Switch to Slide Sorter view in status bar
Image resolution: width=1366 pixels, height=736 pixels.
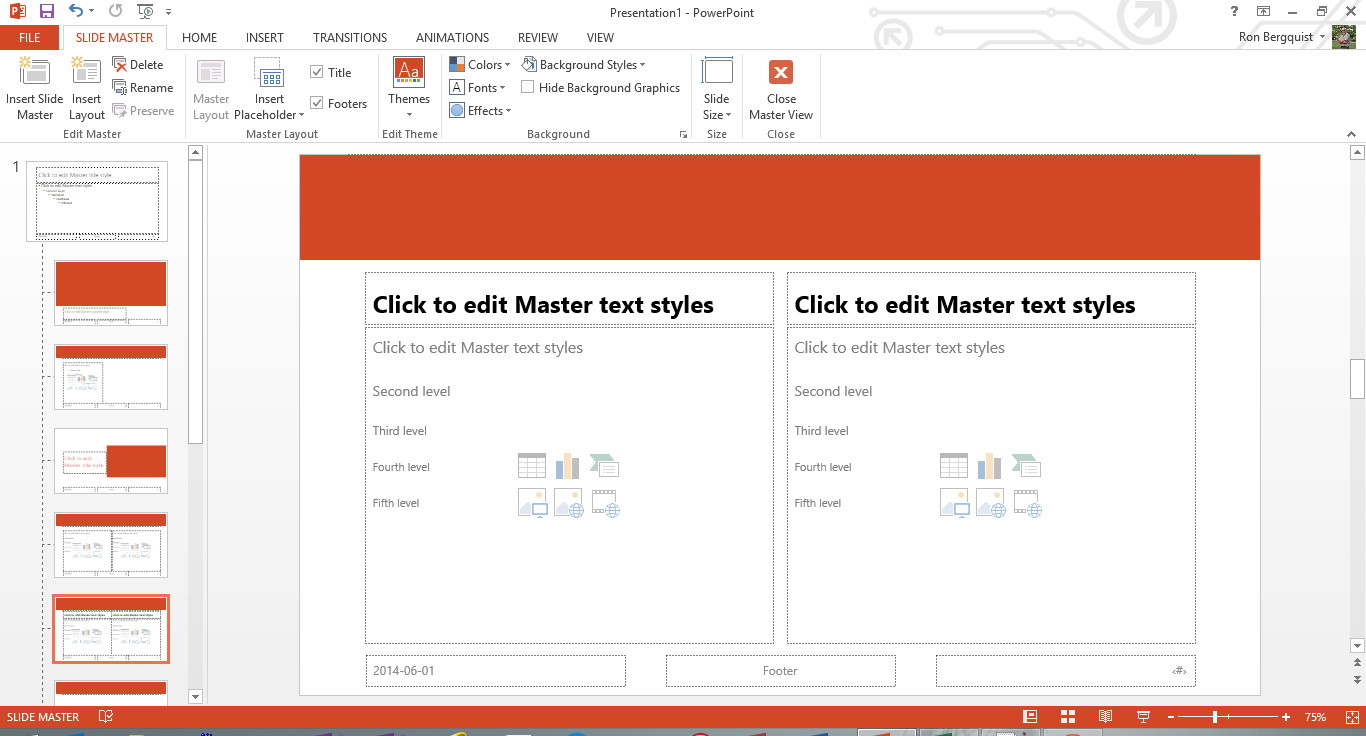pyautogui.click(x=1067, y=717)
